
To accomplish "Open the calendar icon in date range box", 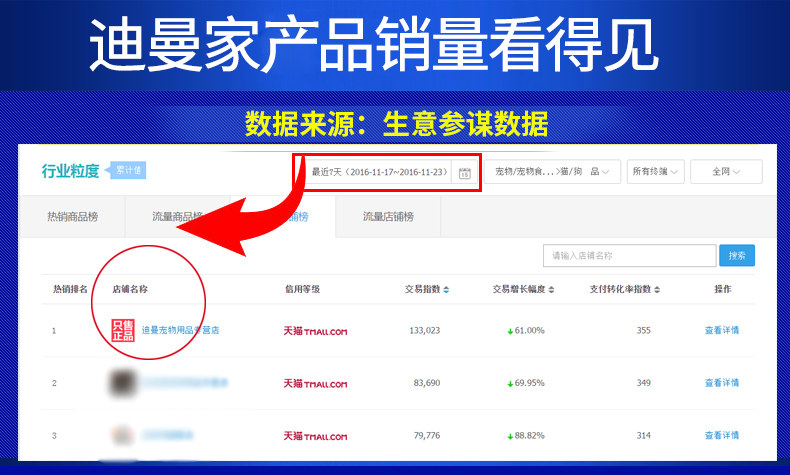I will pos(465,173).
